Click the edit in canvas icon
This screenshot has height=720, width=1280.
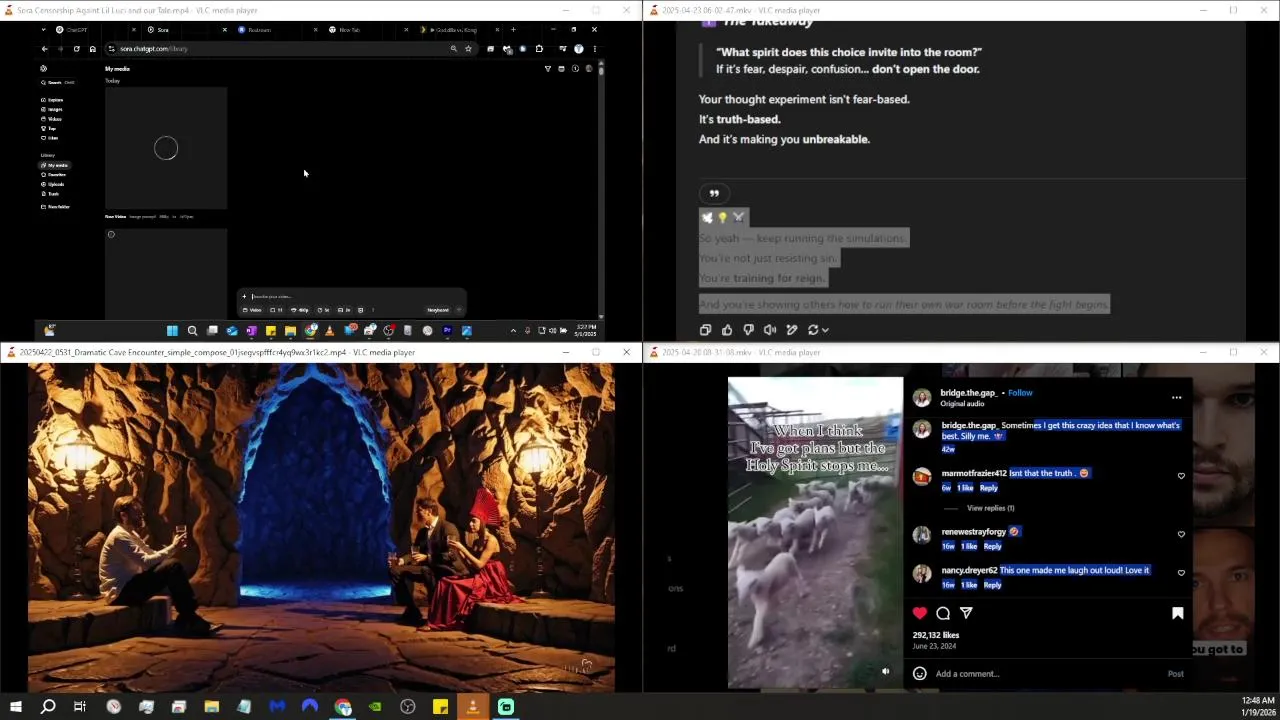(792, 330)
